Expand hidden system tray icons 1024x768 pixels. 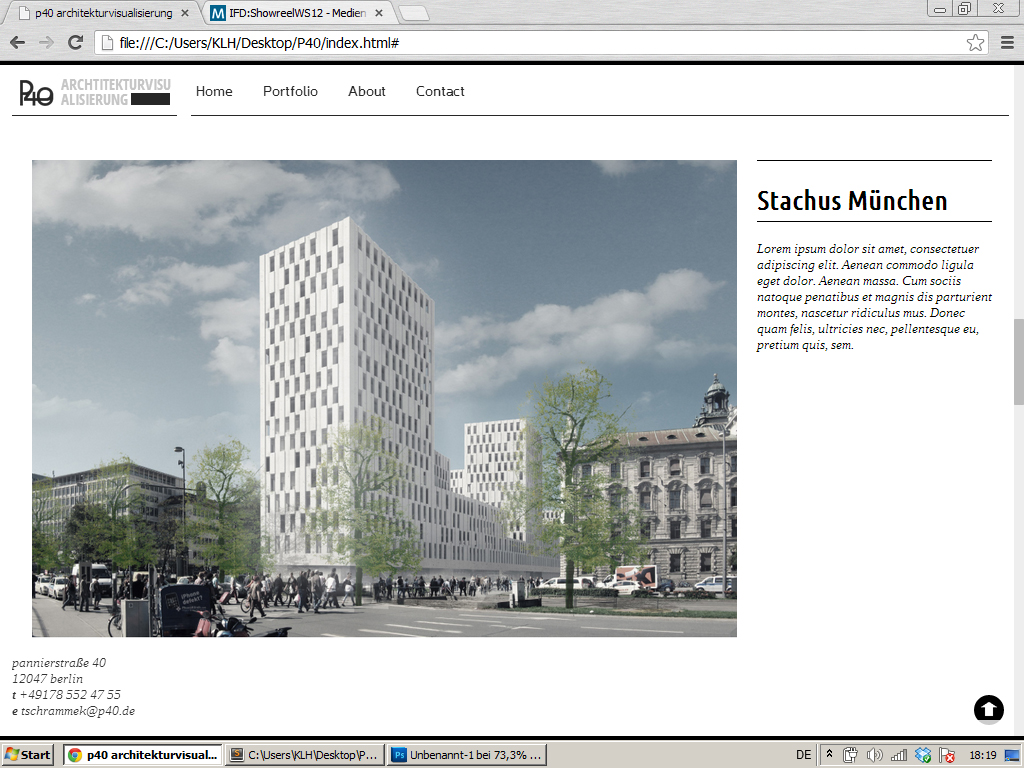pyautogui.click(x=829, y=755)
